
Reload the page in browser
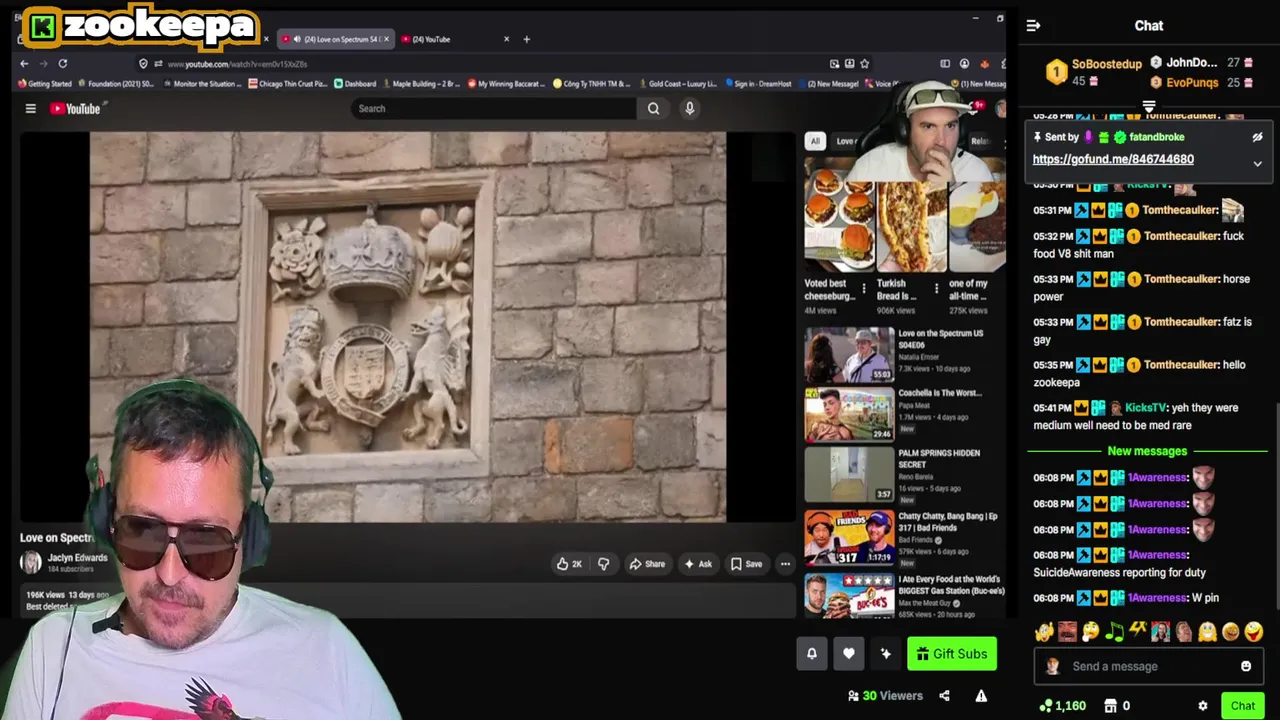click(62, 64)
